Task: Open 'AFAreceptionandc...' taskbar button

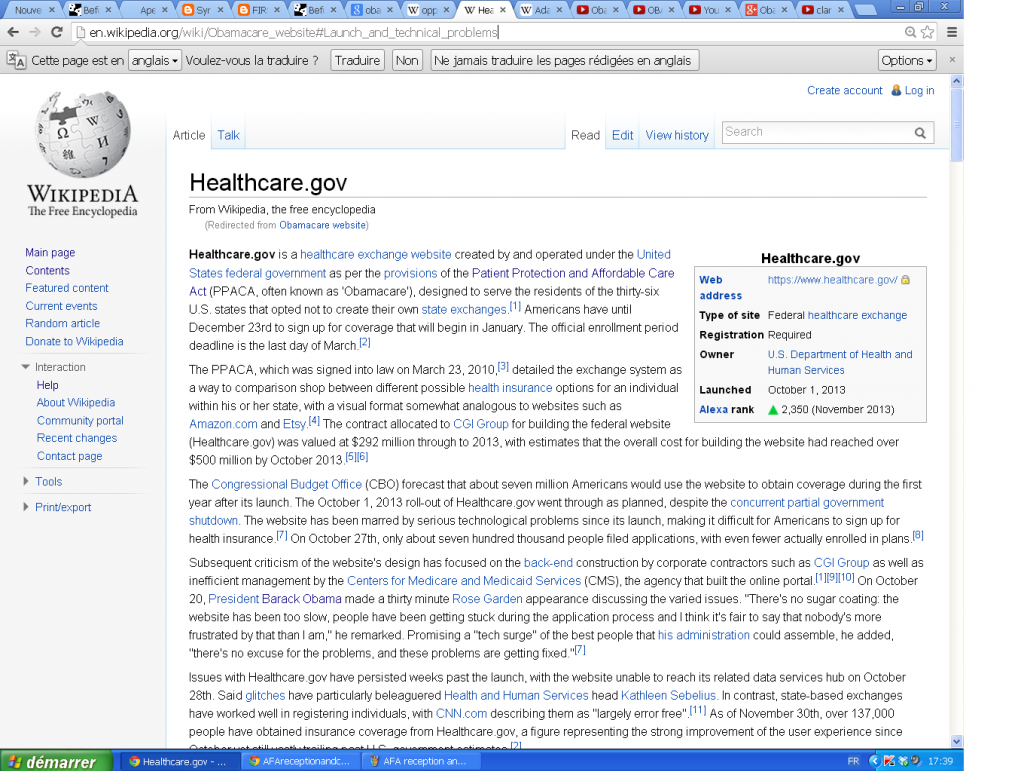Action: click(300, 761)
